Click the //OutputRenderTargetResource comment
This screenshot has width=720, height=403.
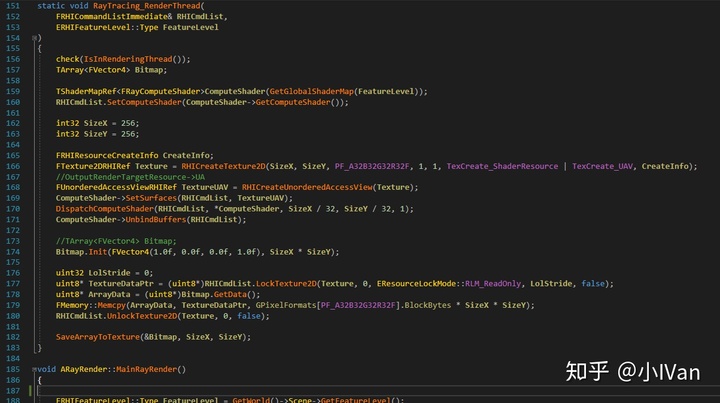(130, 177)
